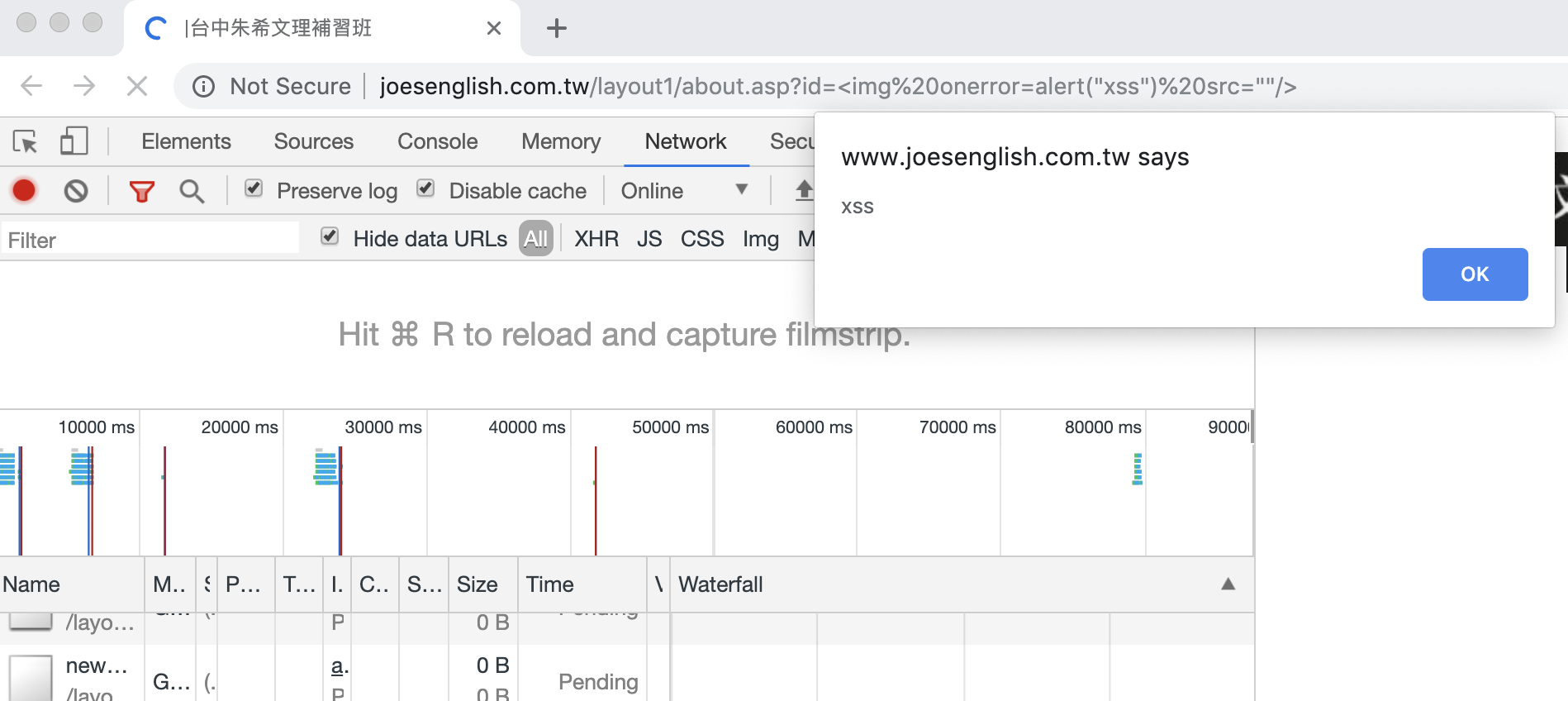Close the 台中朱希文理補習班 tab
The height and width of the screenshot is (701, 1568).
[x=494, y=28]
